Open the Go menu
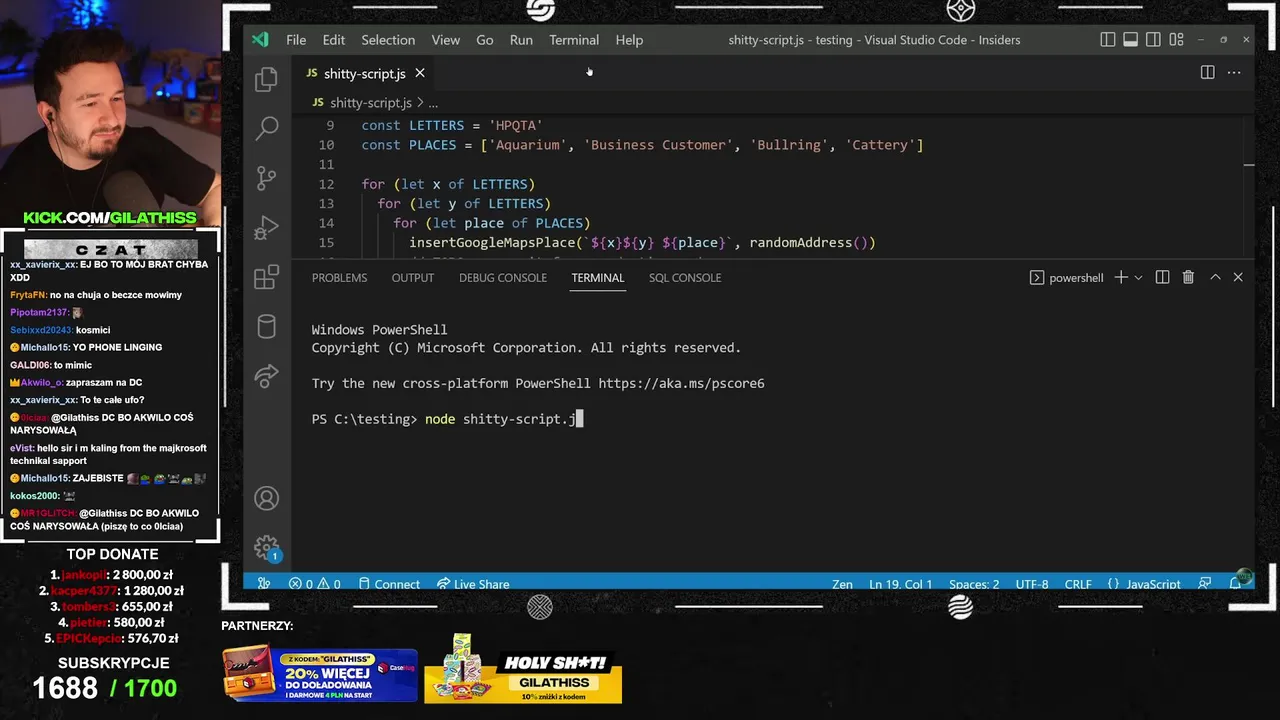Viewport: 1280px width, 720px height. (x=485, y=40)
